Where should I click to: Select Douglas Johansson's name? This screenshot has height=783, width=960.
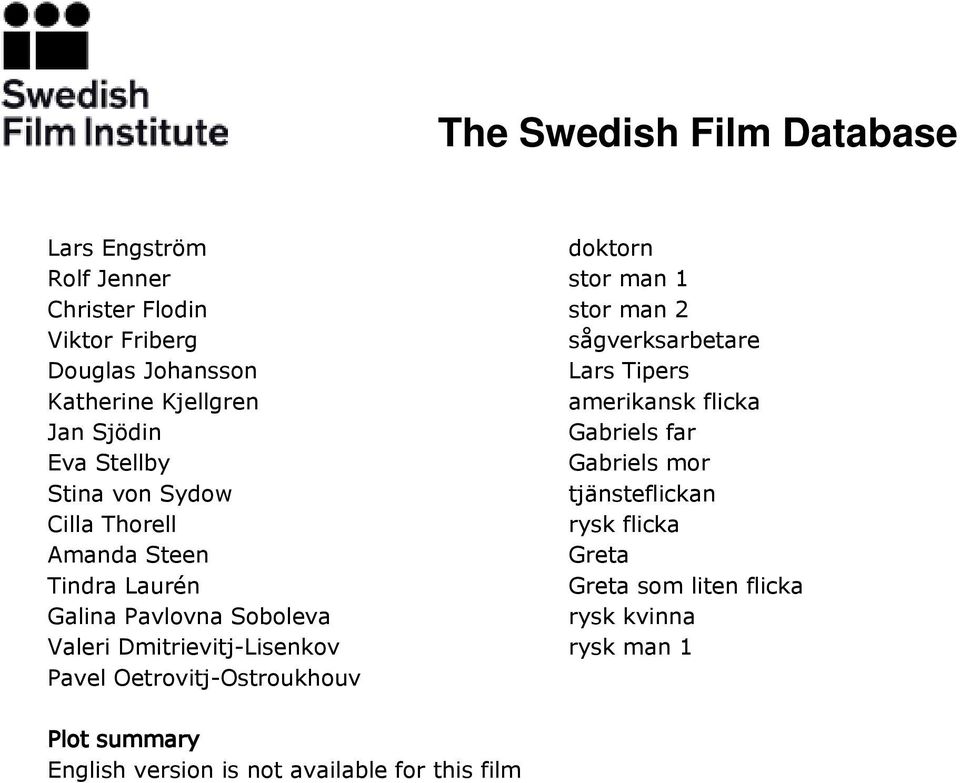tap(152, 371)
